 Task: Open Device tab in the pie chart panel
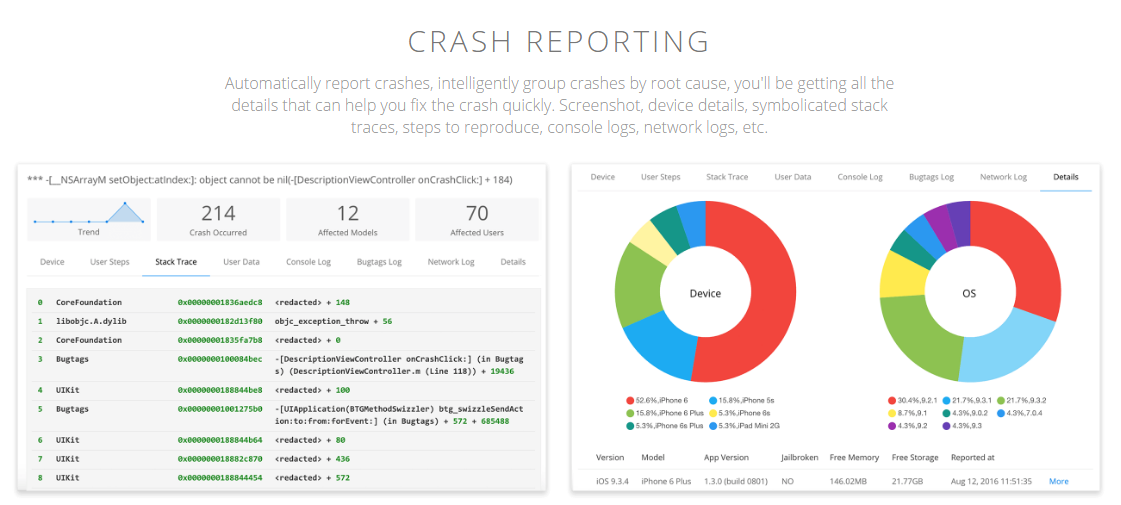pos(603,177)
